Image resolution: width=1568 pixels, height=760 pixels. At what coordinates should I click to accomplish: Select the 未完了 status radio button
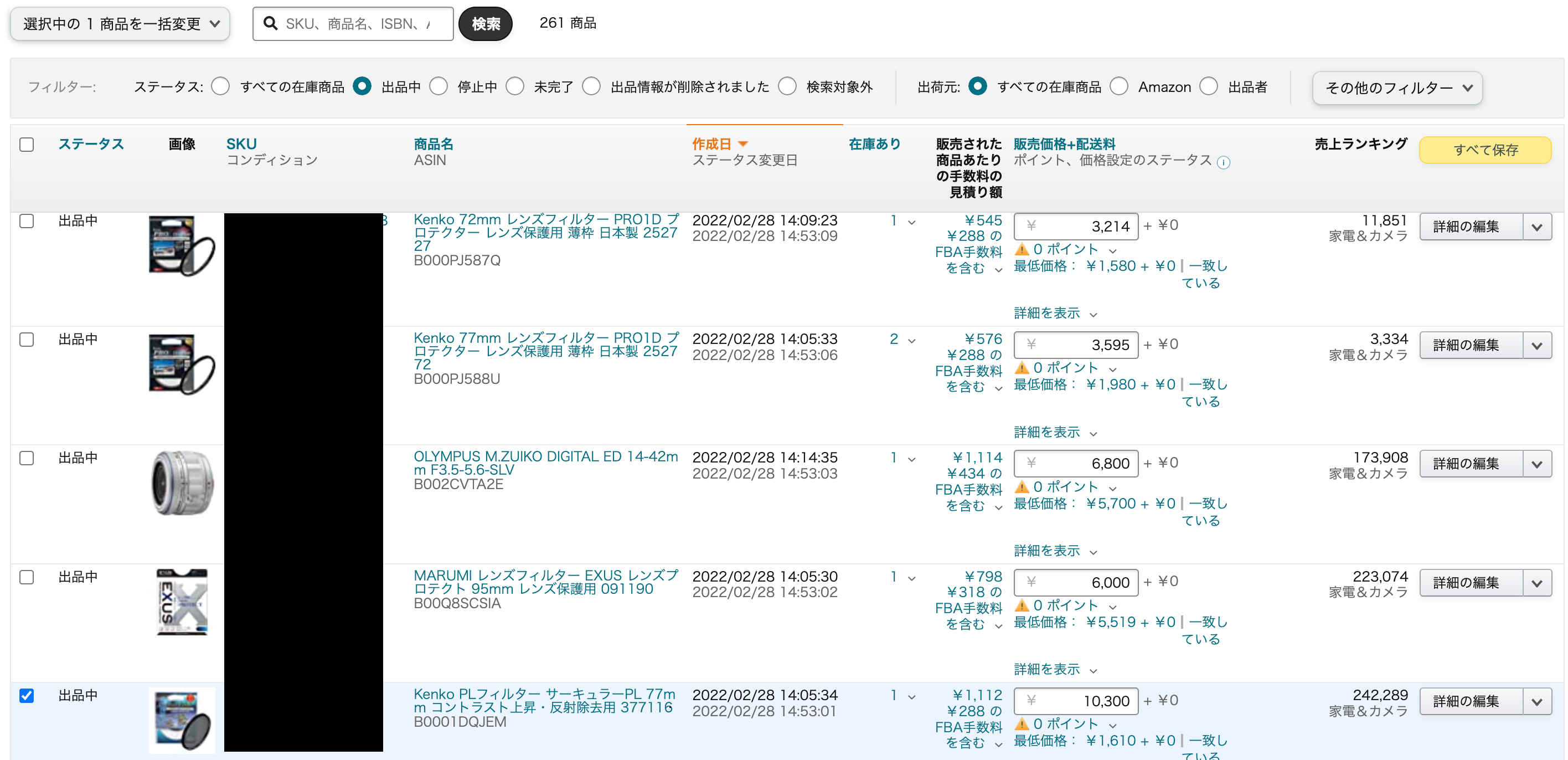[515, 86]
